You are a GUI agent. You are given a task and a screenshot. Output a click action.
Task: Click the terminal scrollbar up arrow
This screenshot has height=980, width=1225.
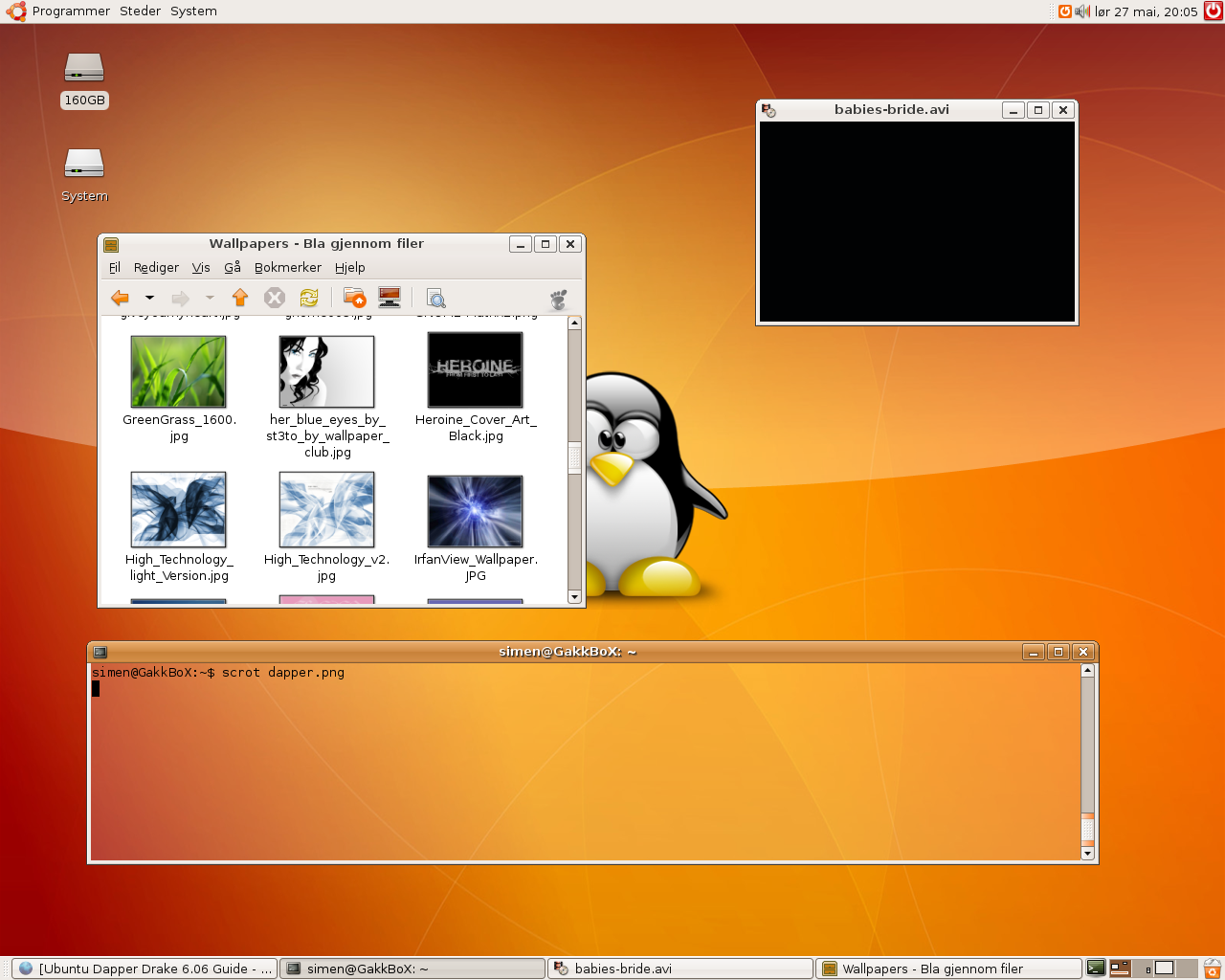pyautogui.click(x=1087, y=670)
